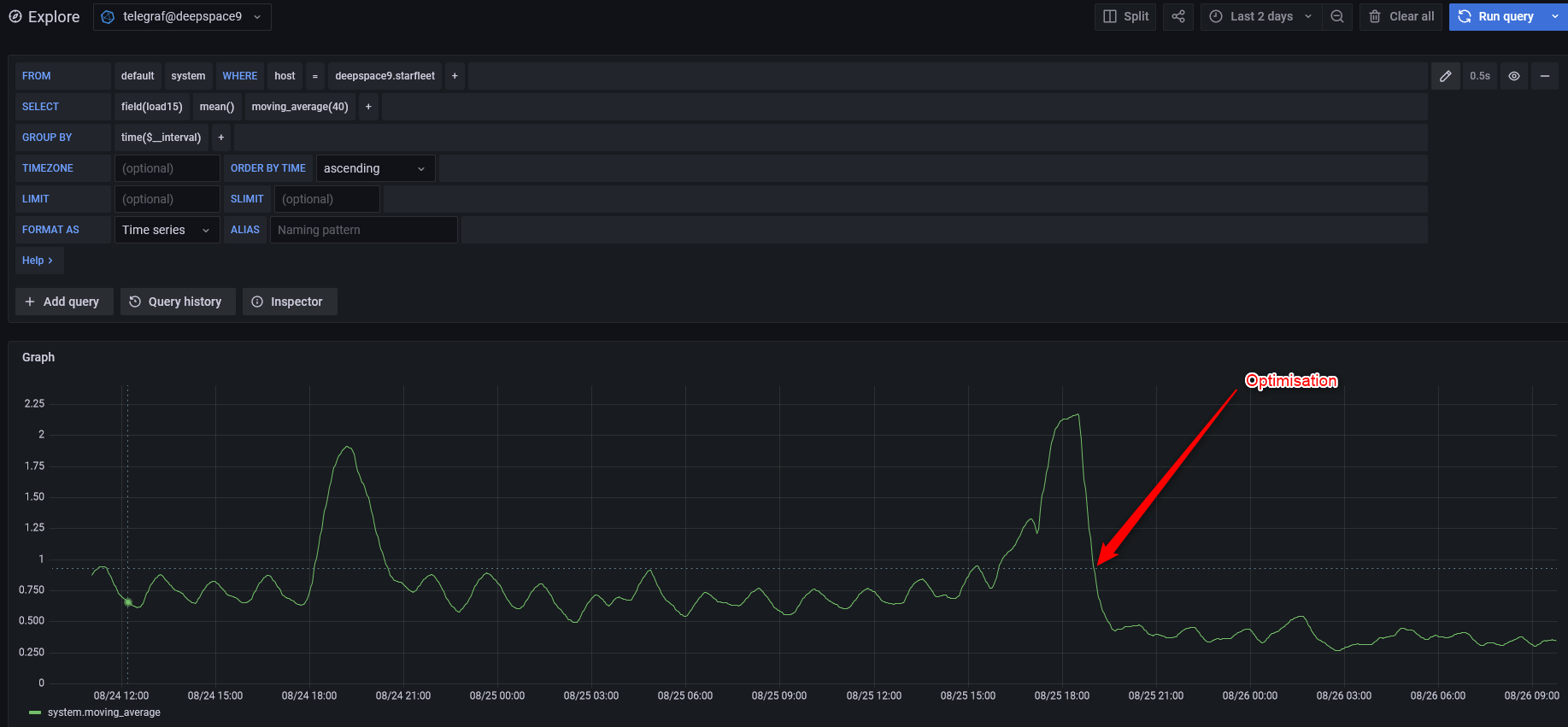Click the Explore compass icon
Viewport: 1568px width, 727px height.
(15, 16)
